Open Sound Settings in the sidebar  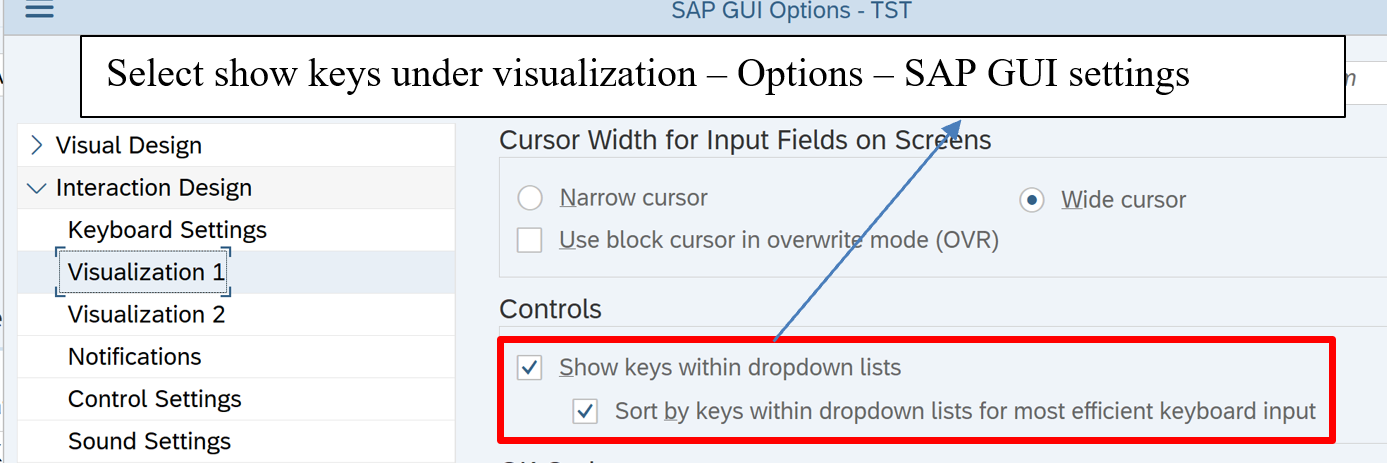coord(149,441)
